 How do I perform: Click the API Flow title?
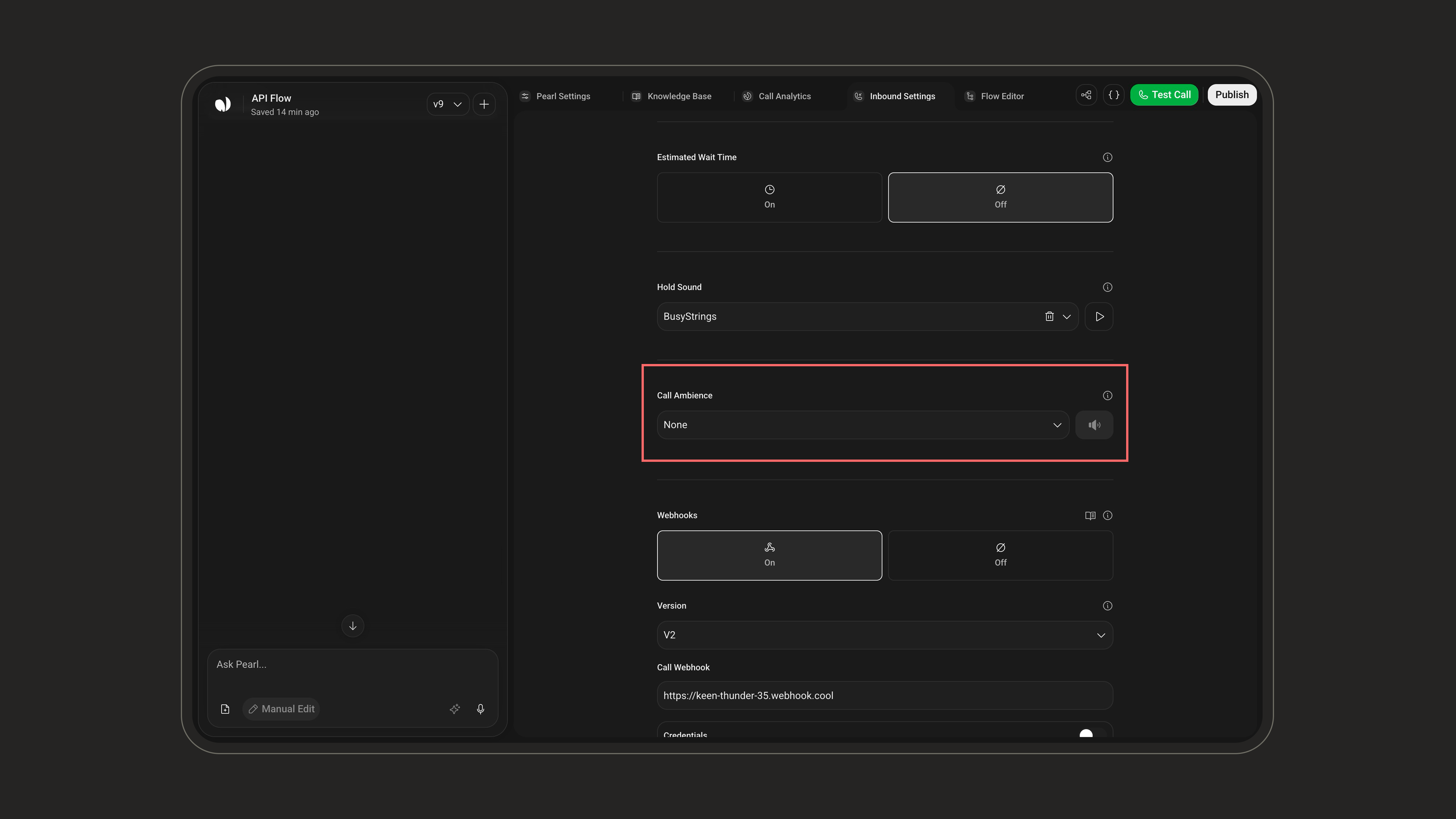click(271, 98)
